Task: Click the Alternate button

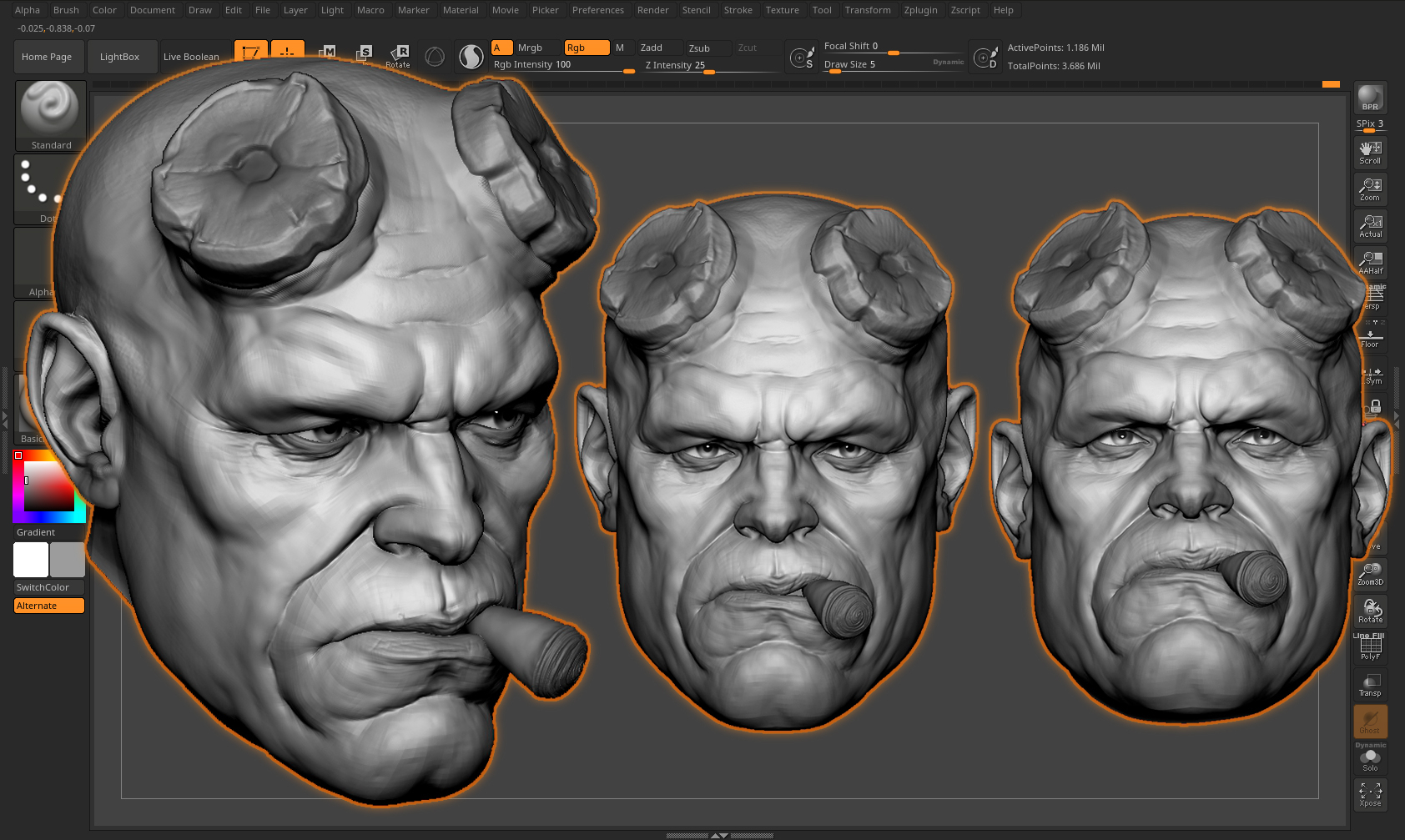Action: pyautogui.click(x=49, y=606)
